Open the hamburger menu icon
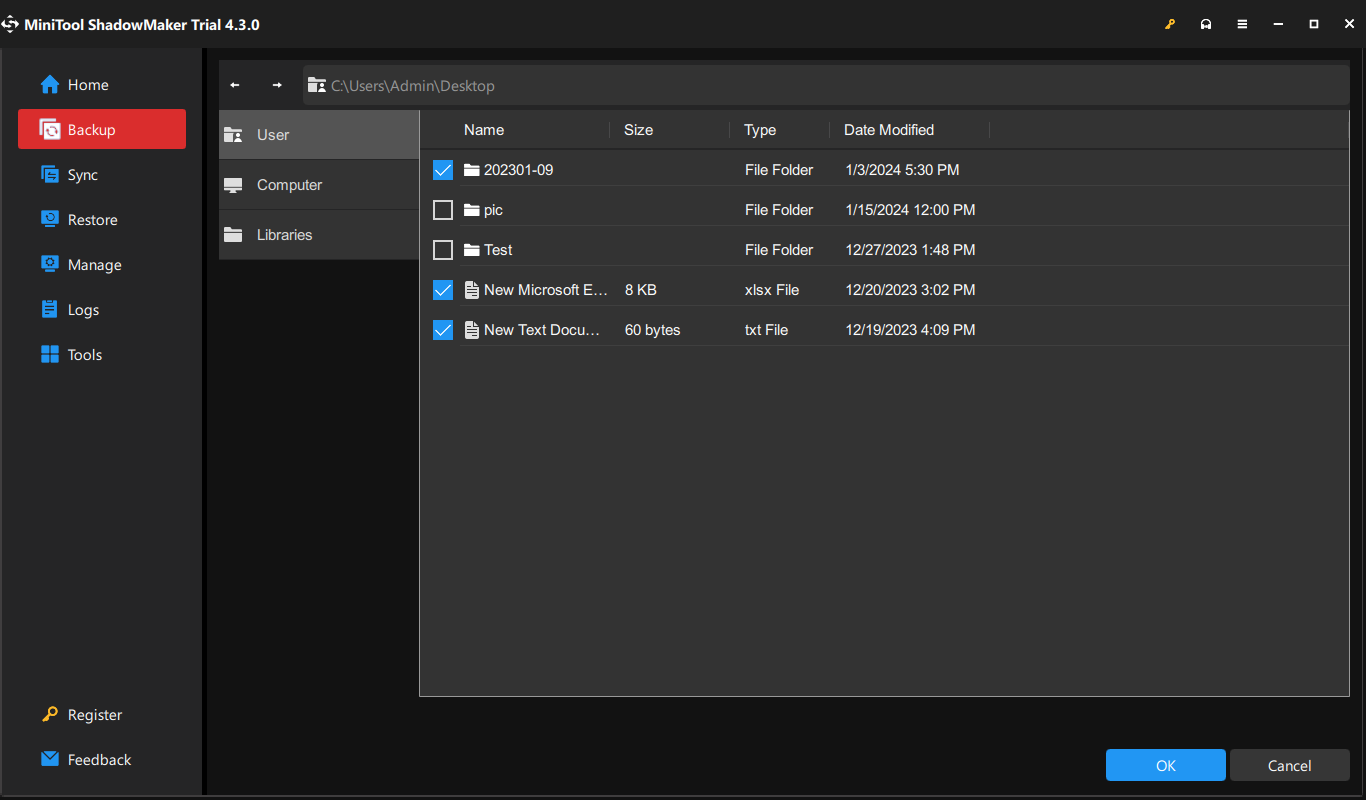Viewport: 1366px width, 800px height. (x=1242, y=25)
